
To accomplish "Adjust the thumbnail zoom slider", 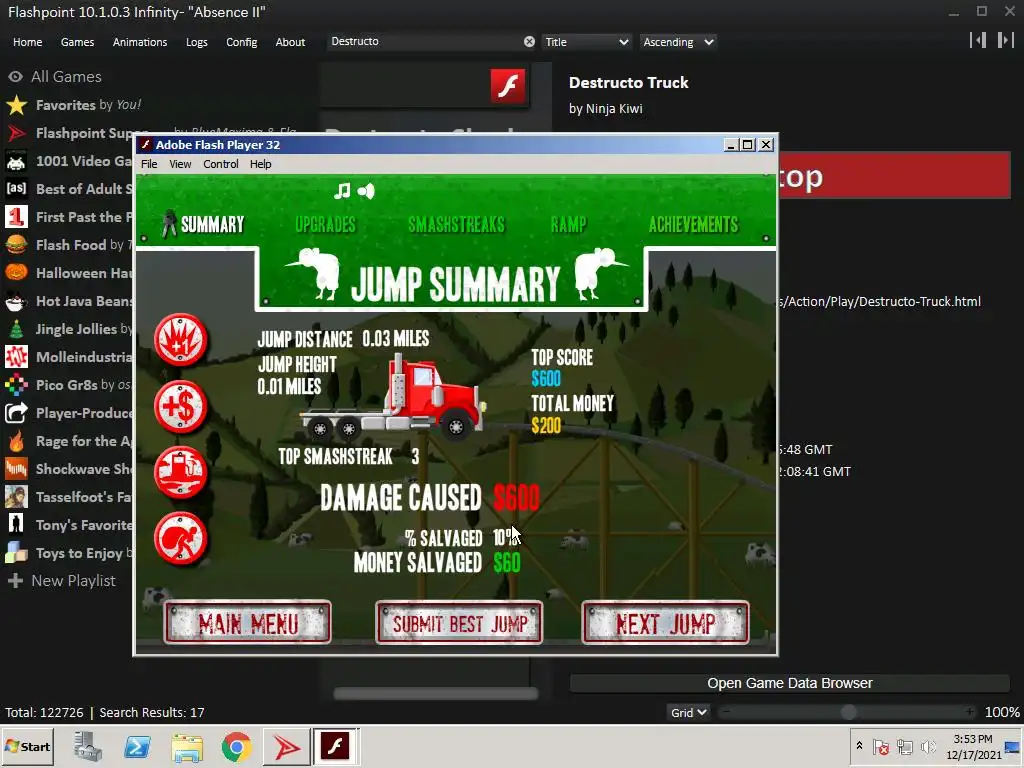I will 848,712.
